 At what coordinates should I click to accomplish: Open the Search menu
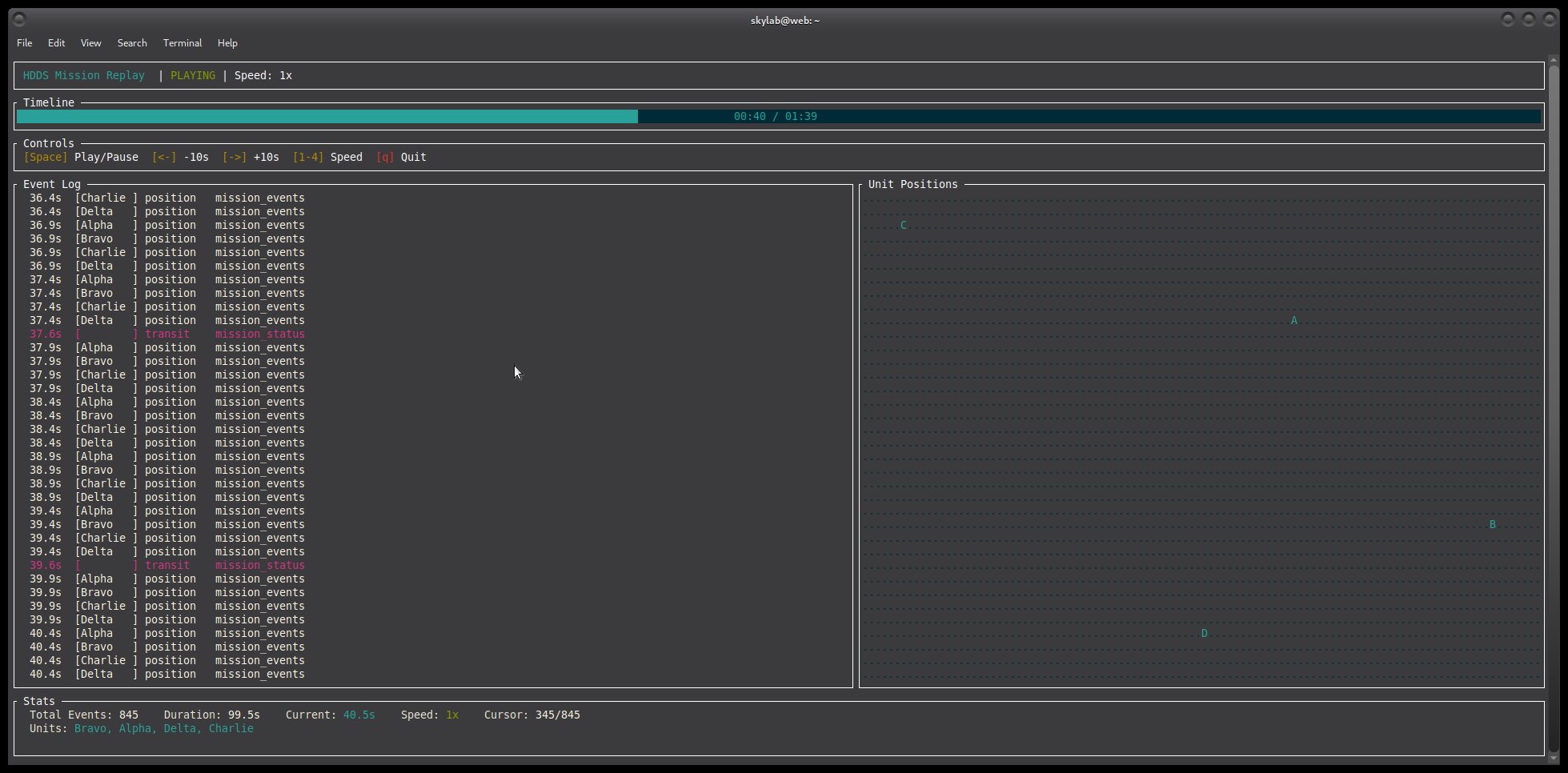[132, 42]
